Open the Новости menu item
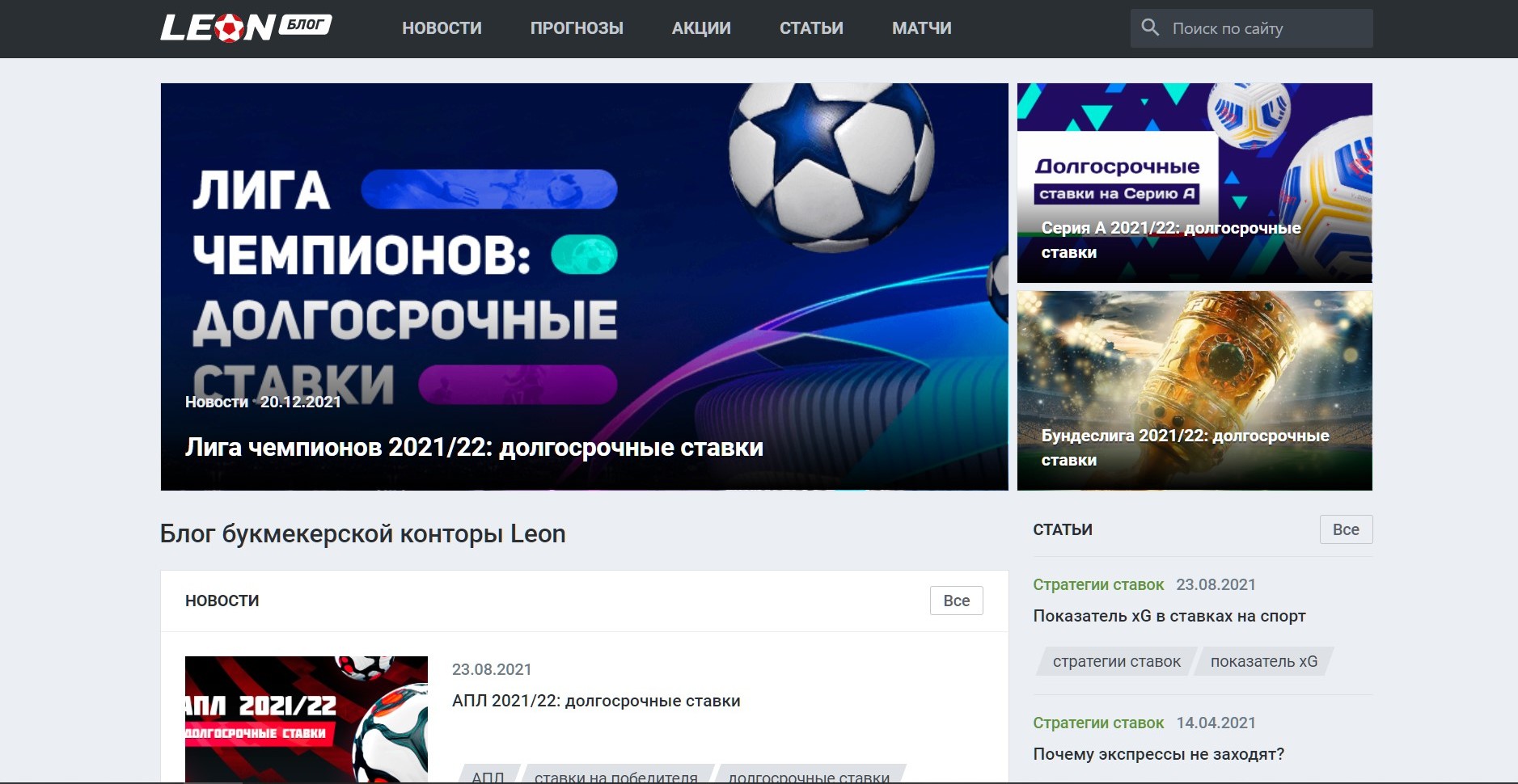Image resolution: width=1518 pixels, height=784 pixels. coord(442,28)
